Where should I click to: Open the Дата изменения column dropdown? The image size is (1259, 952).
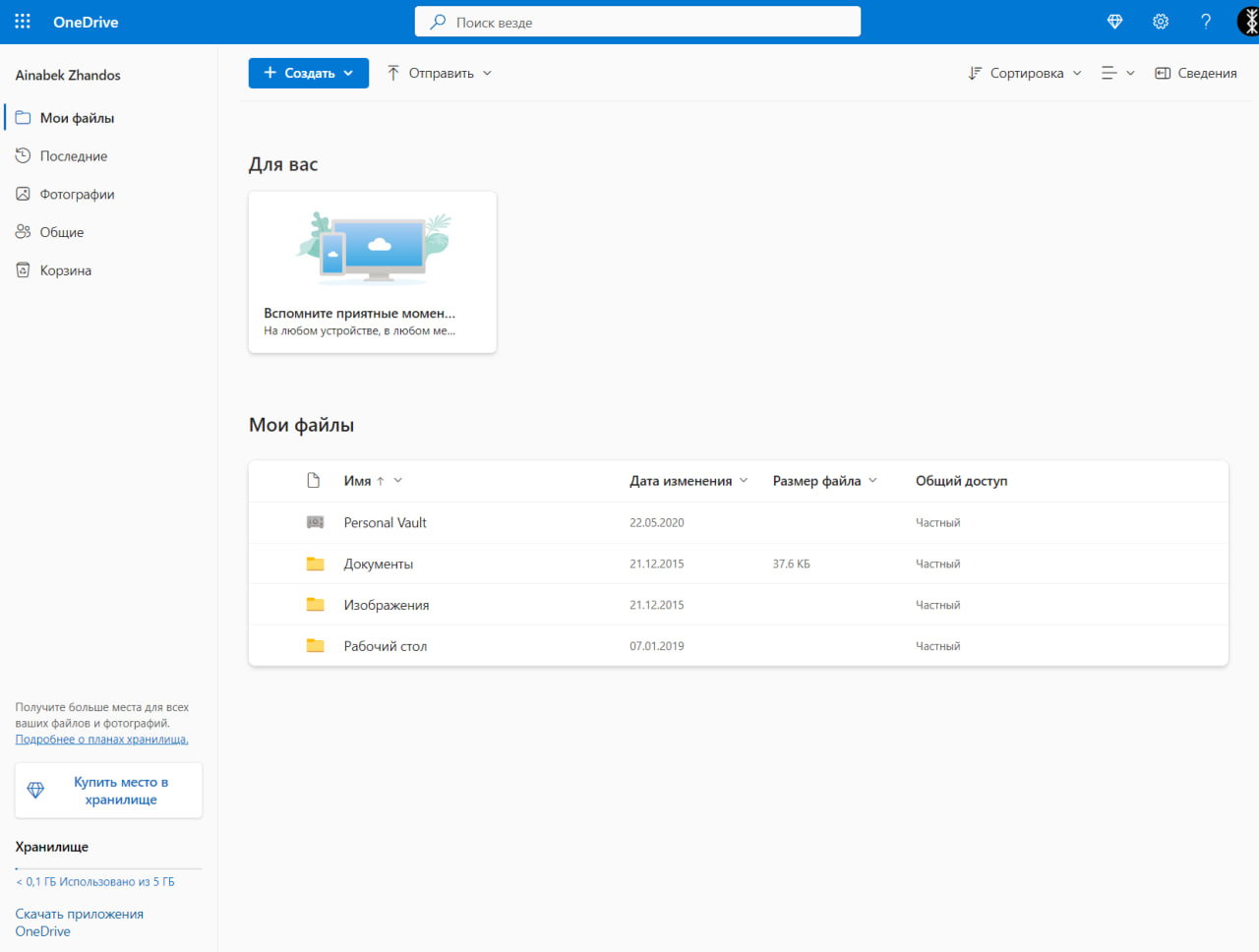click(x=744, y=480)
